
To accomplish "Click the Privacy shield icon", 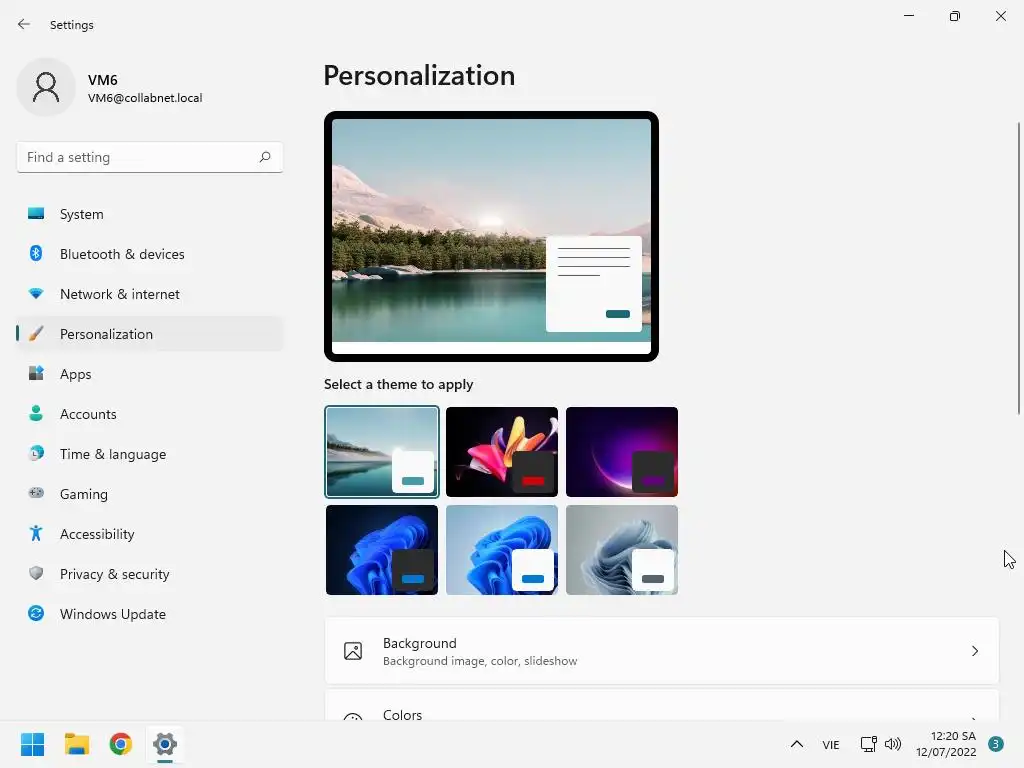I will [x=36, y=573].
